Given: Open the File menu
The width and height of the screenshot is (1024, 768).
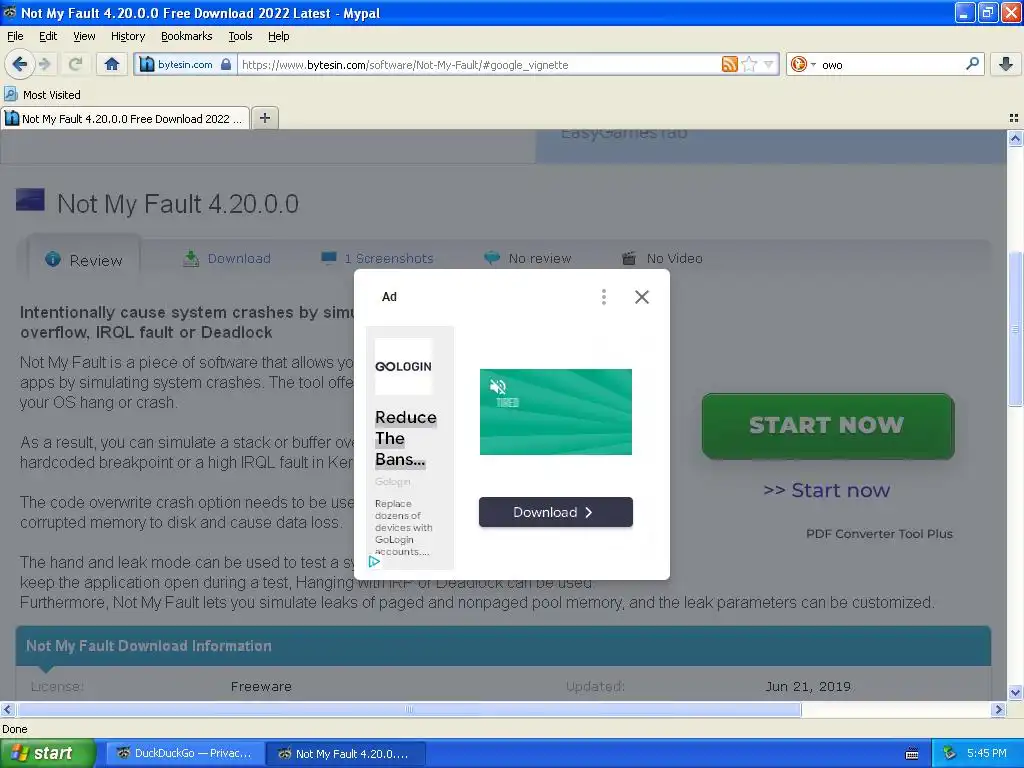Looking at the screenshot, I should (15, 36).
